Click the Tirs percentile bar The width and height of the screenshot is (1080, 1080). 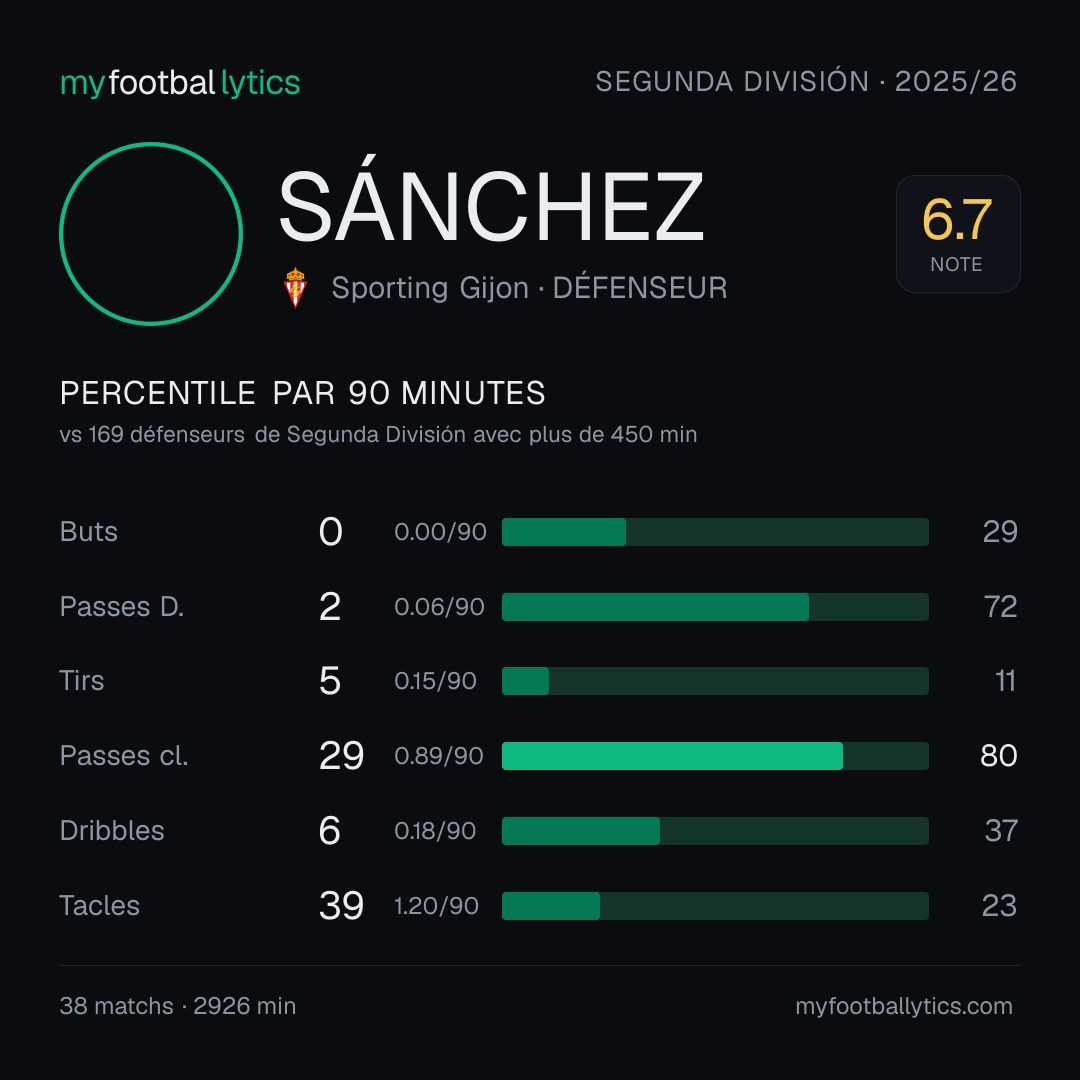715,681
